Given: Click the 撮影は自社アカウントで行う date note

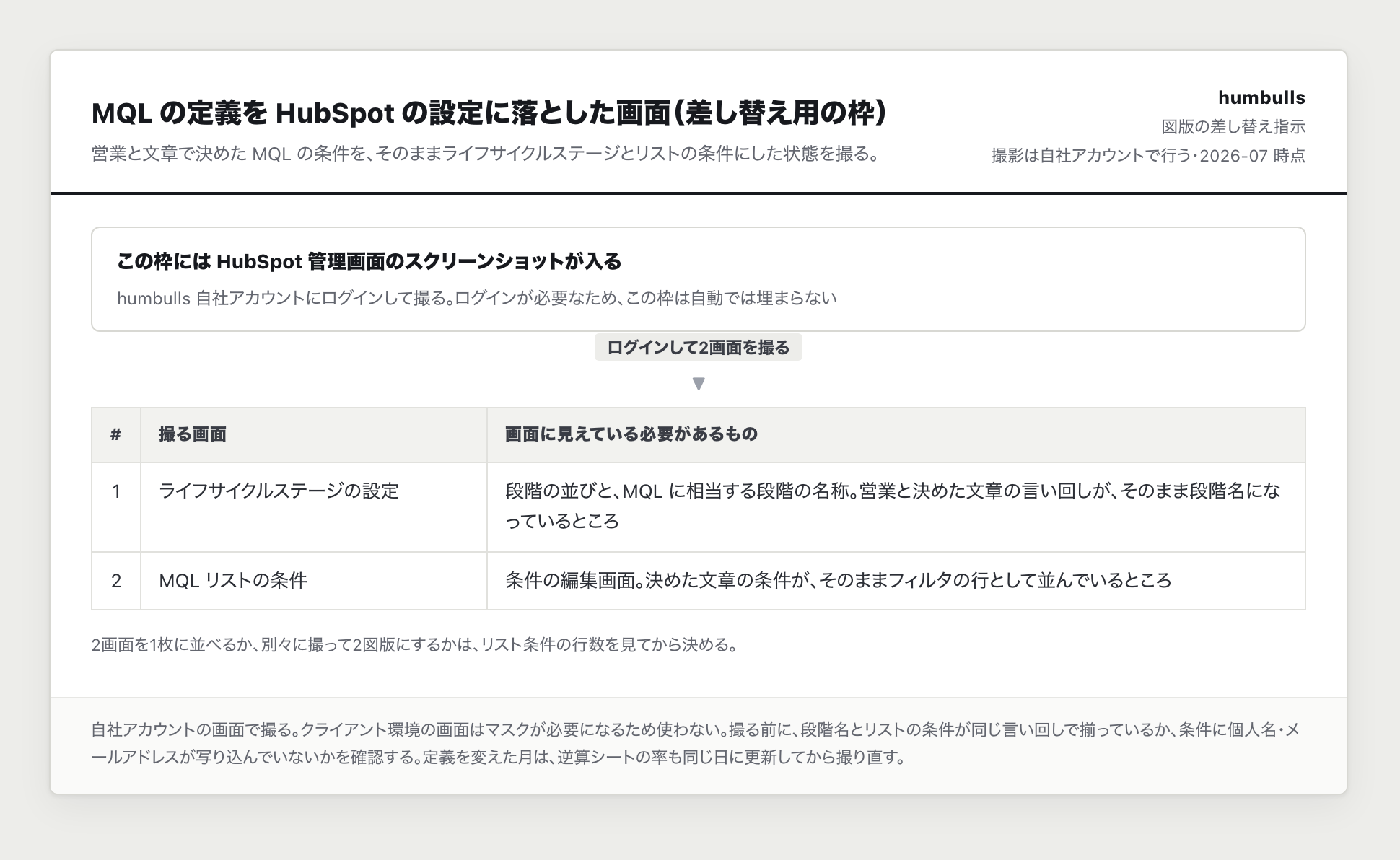Looking at the screenshot, I should pyautogui.click(x=1148, y=156).
